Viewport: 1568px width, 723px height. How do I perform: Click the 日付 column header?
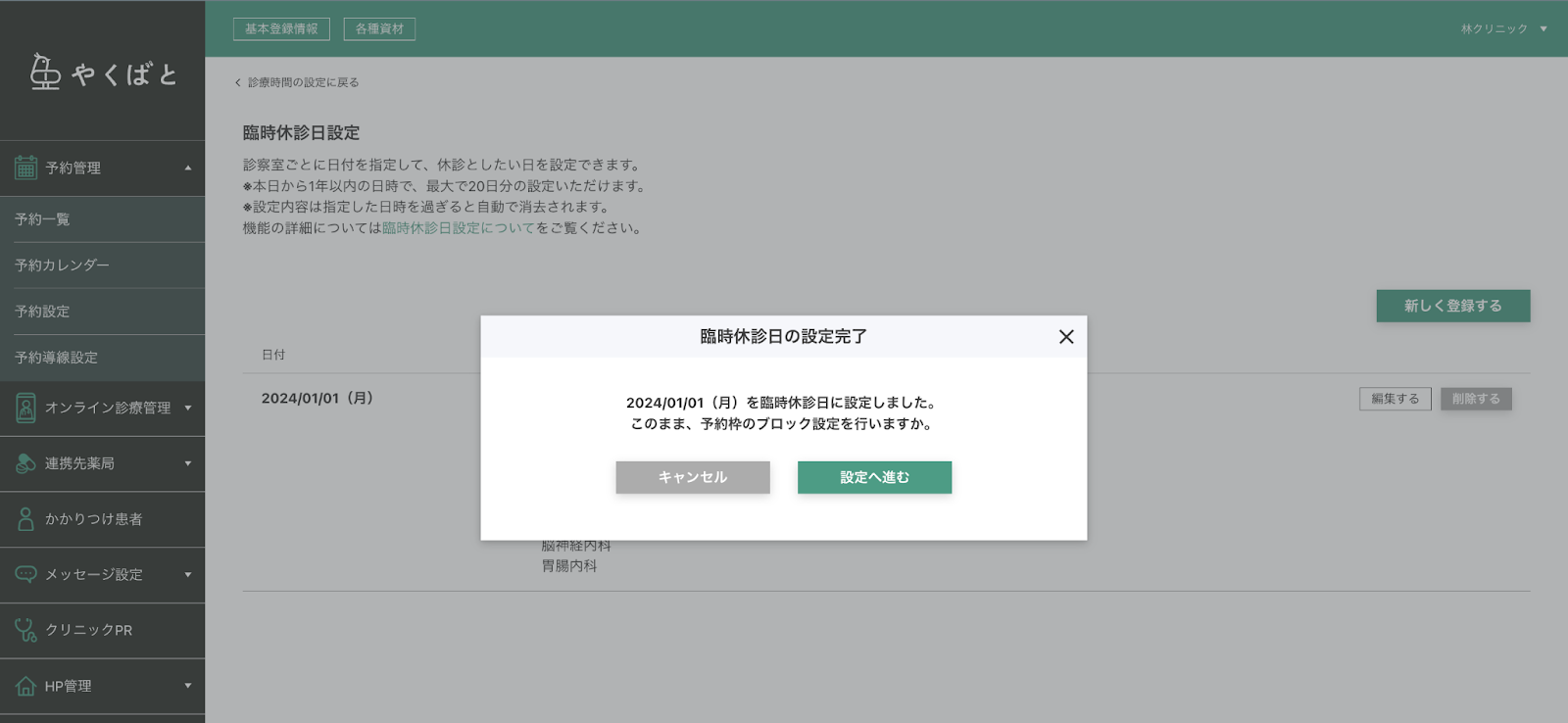coord(273,355)
